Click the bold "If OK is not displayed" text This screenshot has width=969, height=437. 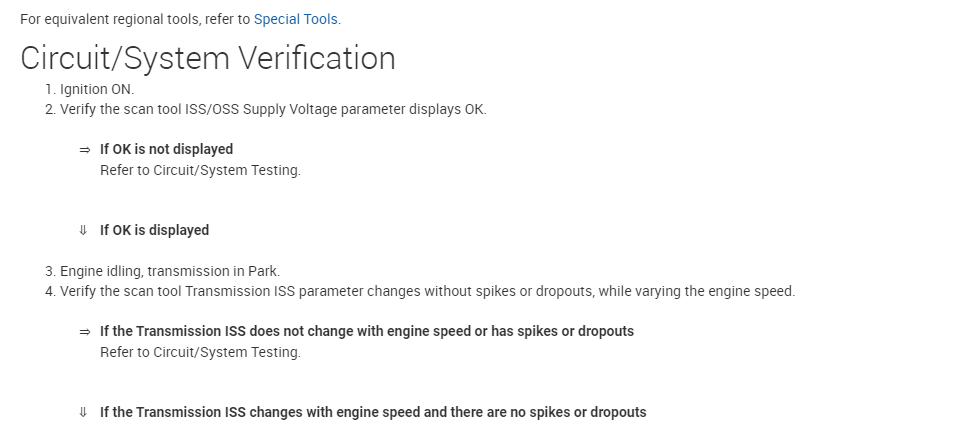coord(166,149)
